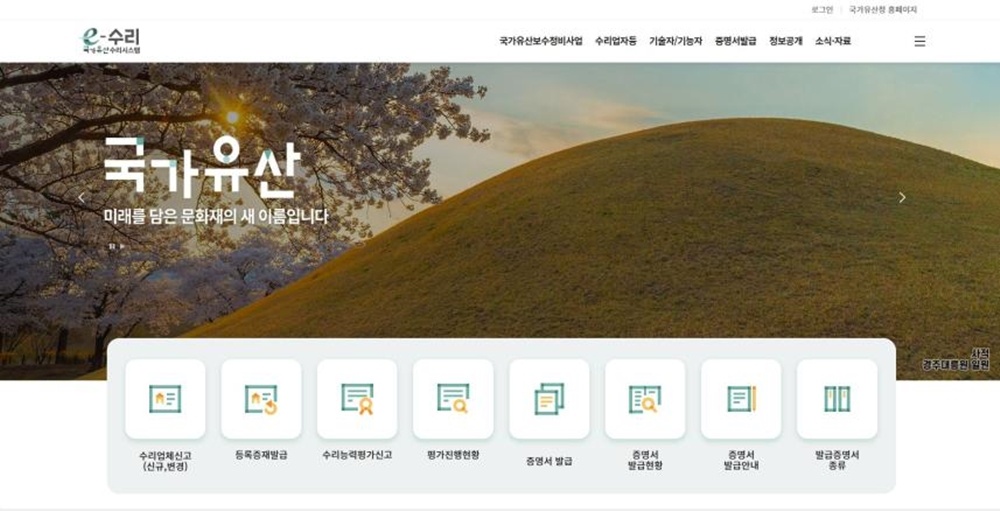Show the next banner slide arrow
This screenshot has height=511, width=1000.
[902, 198]
